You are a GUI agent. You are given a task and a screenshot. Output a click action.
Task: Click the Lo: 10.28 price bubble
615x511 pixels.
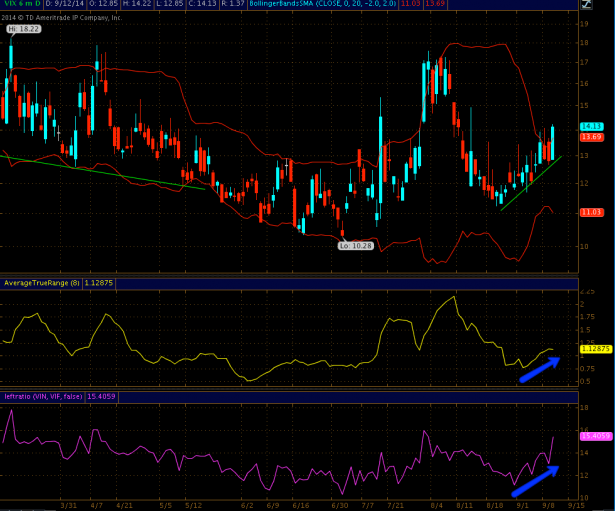(x=357, y=245)
